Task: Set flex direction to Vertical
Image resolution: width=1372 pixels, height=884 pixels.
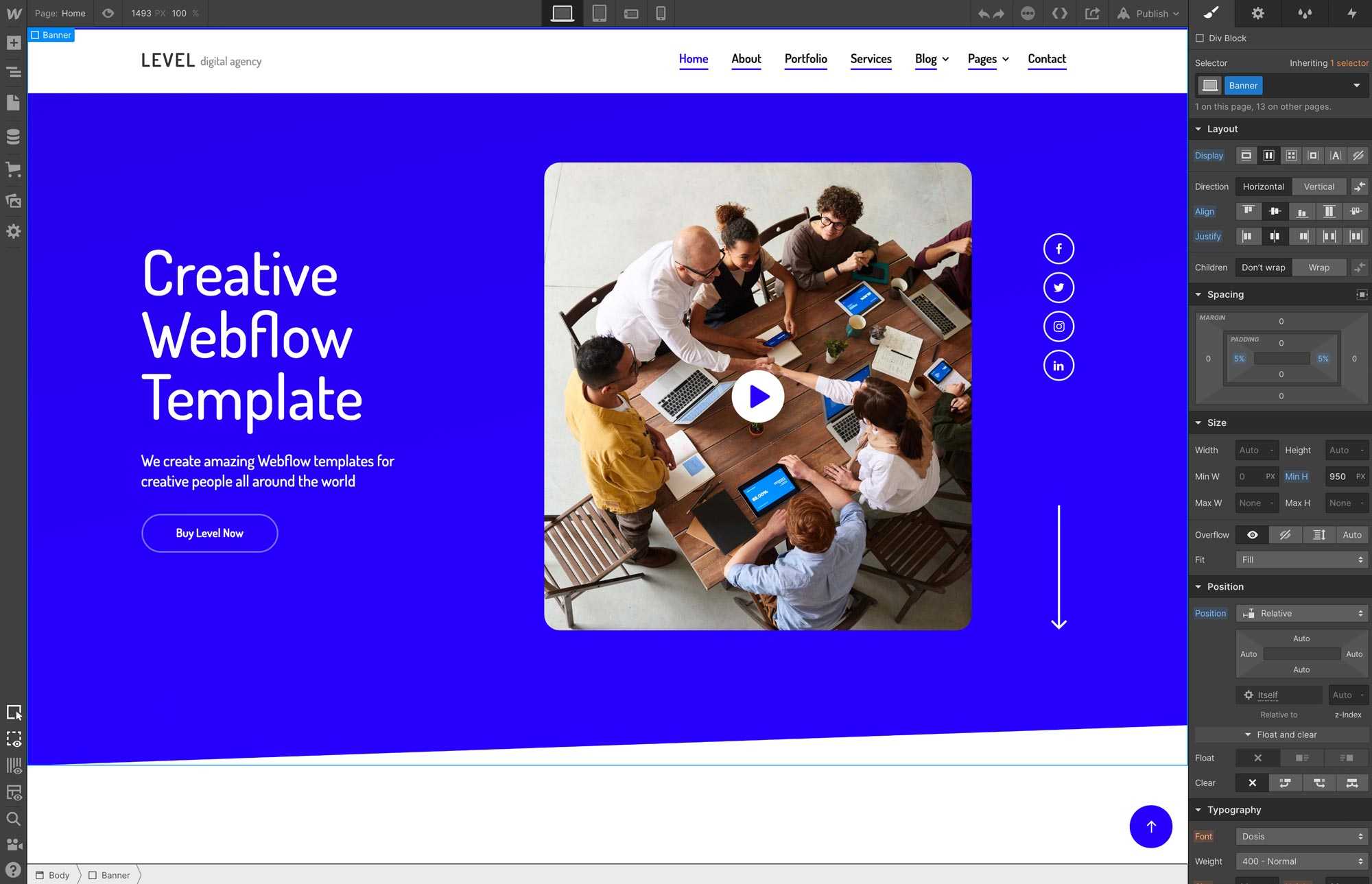Action: [1318, 187]
